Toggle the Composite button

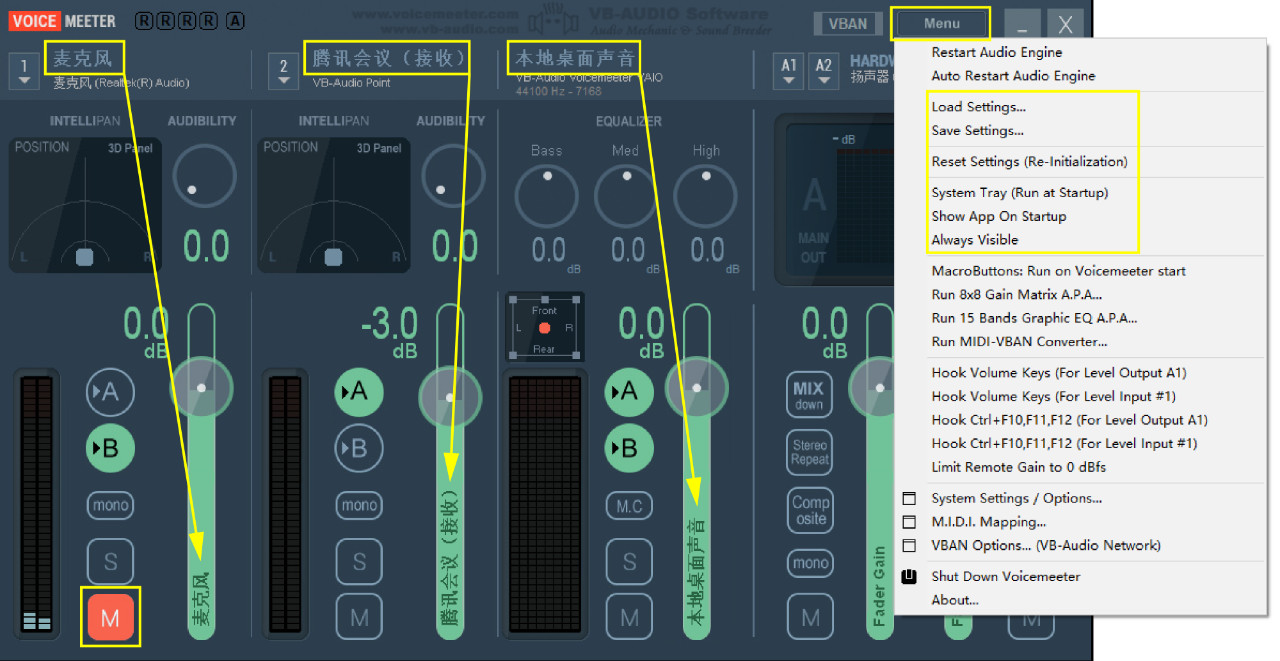tap(809, 510)
